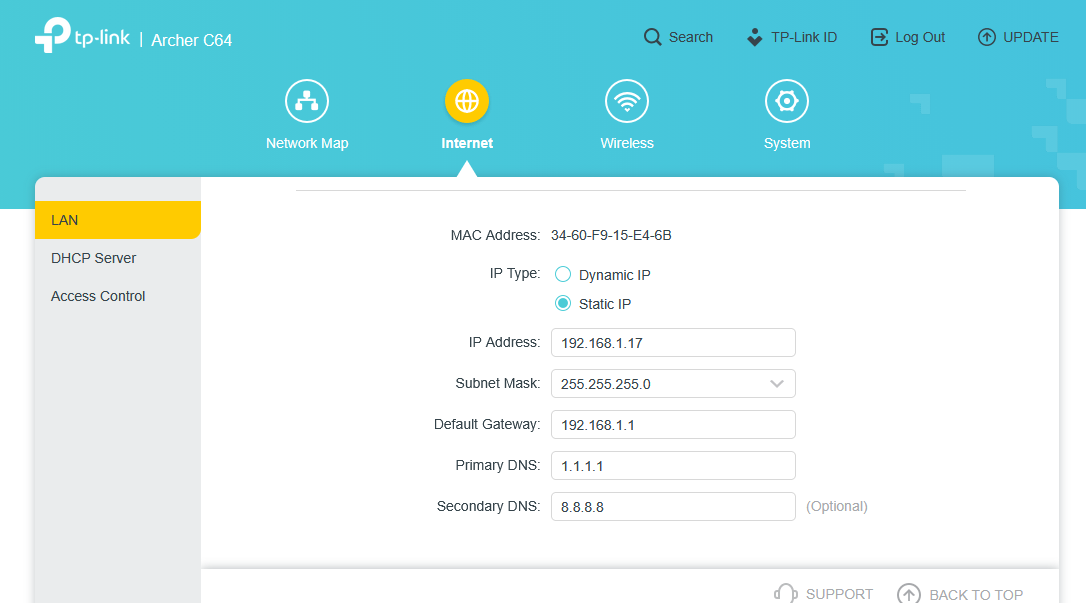Click the BACK TO TOP arrow icon

pyautogui.click(x=909, y=594)
